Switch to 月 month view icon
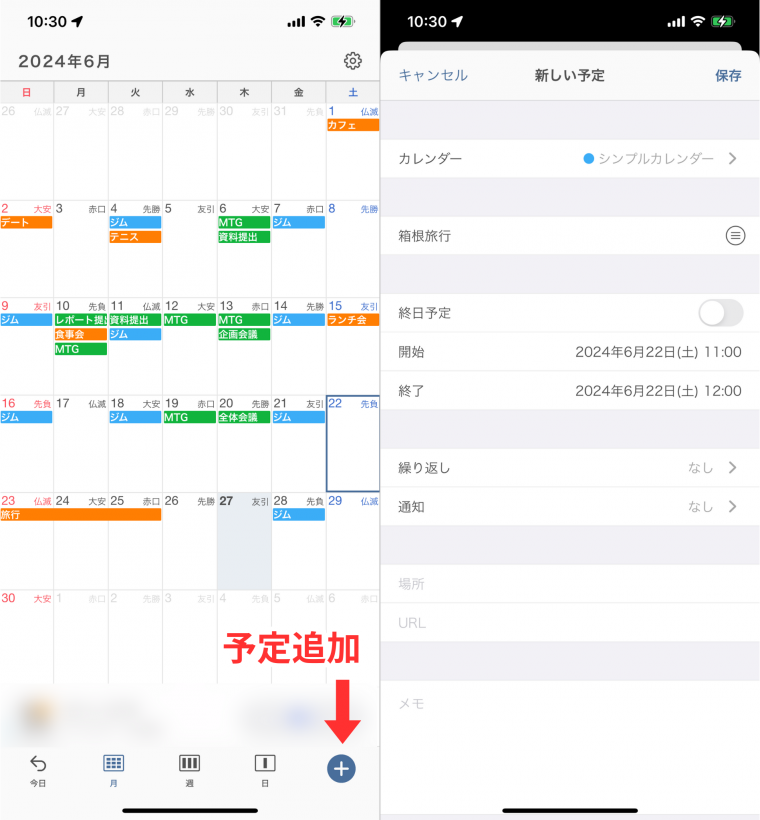760x820 pixels. (x=114, y=764)
